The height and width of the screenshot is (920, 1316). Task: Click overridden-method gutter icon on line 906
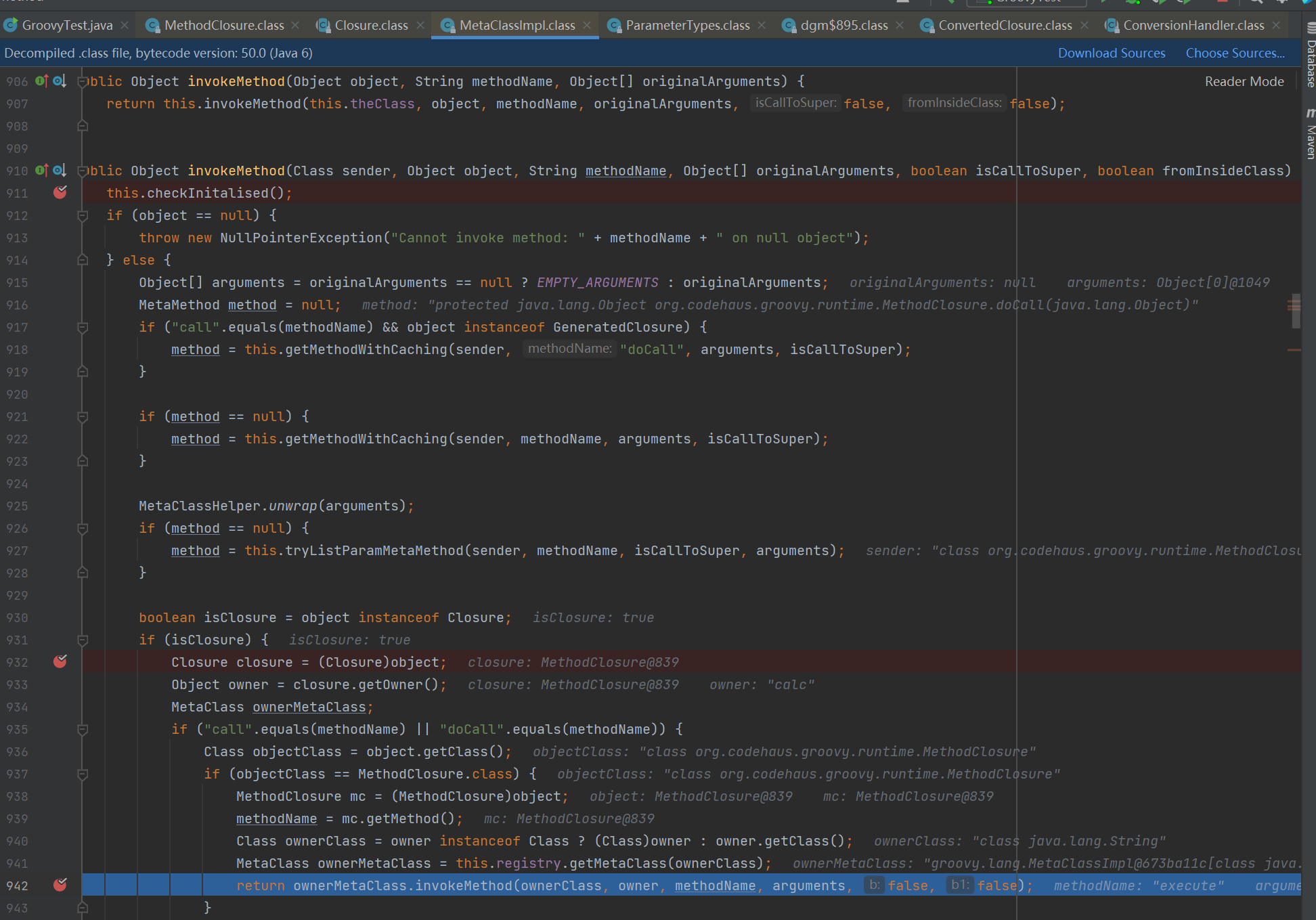pyautogui.click(x=60, y=81)
